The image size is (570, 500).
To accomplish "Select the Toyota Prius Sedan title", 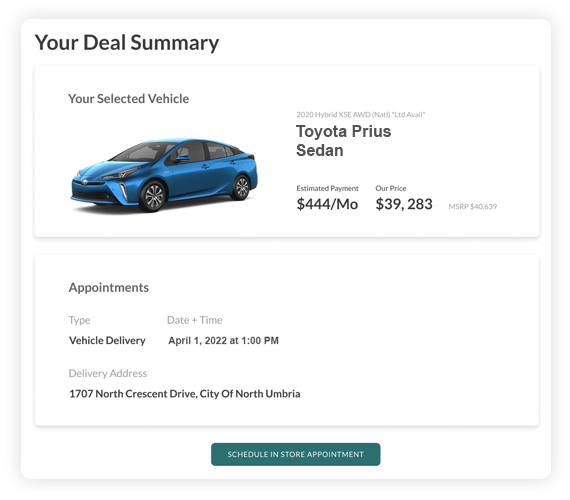I will click(x=344, y=141).
